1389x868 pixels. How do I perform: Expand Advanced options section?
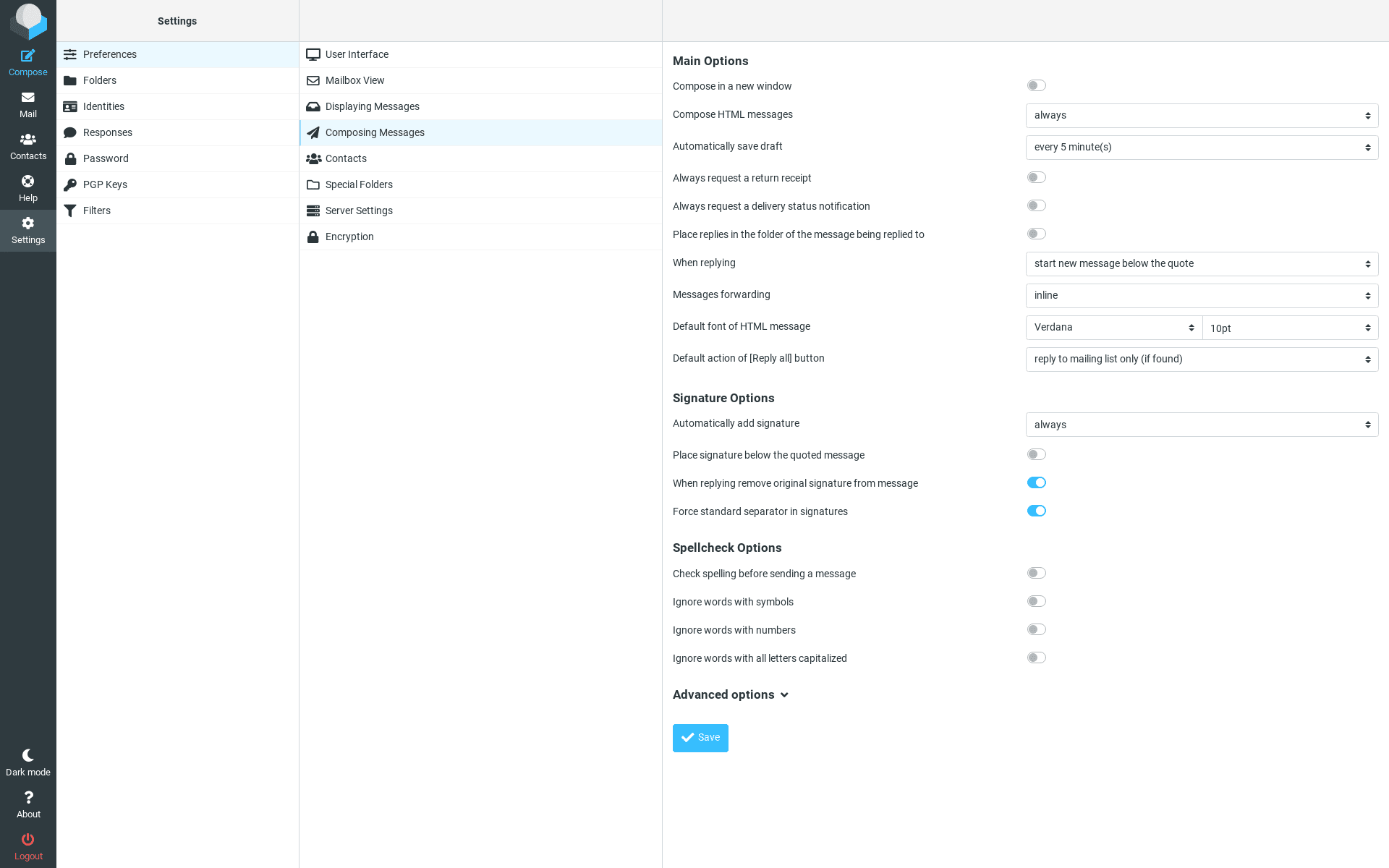[730, 694]
